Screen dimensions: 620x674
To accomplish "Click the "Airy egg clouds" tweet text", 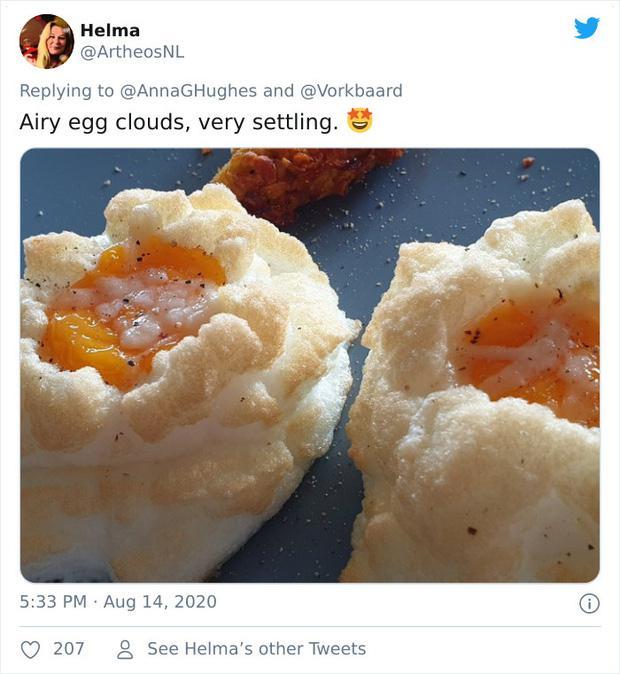I will [x=178, y=122].
